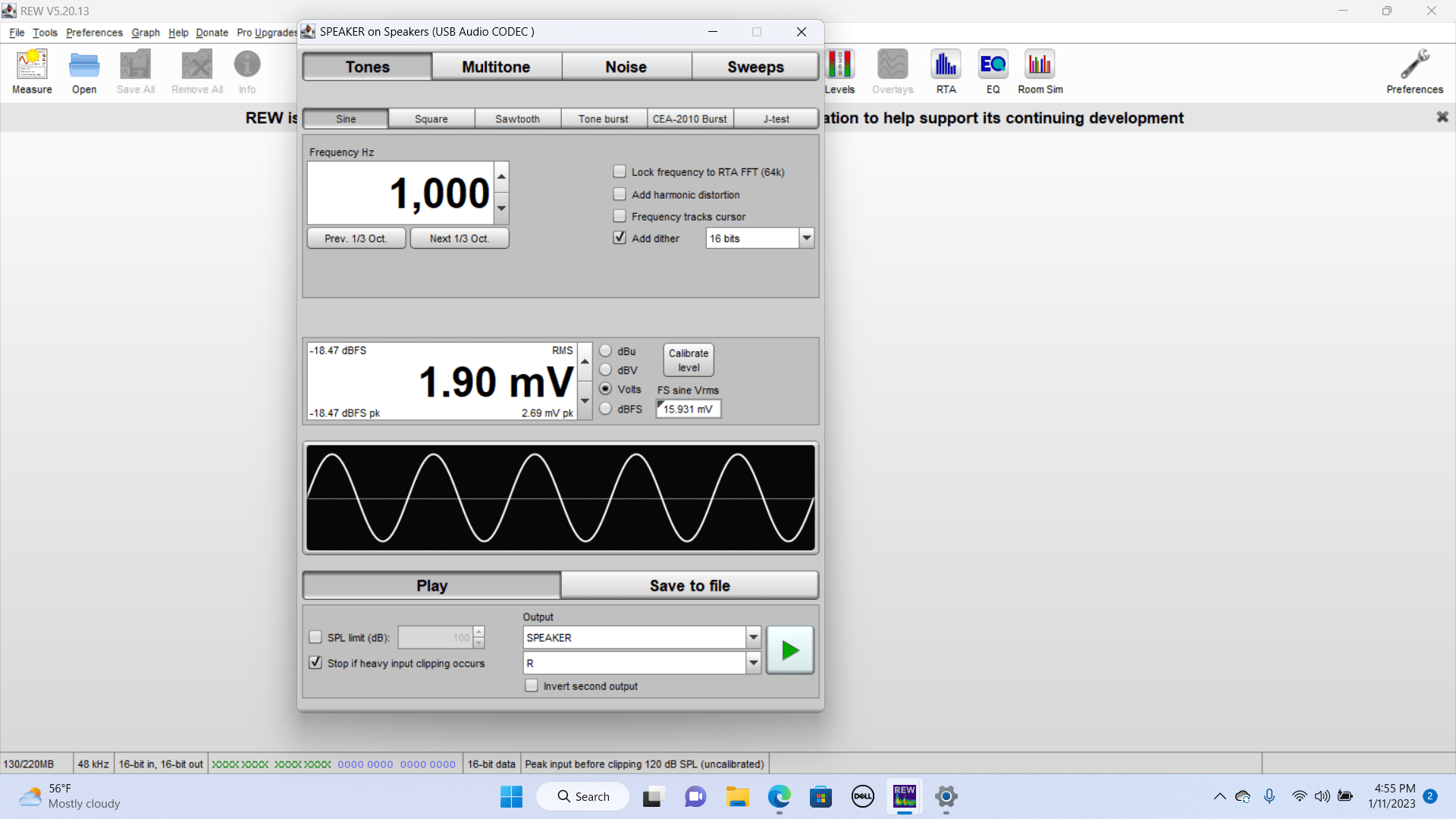The image size is (1456, 819).
Task: Click the Calibrate level button
Action: pyautogui.click(x=689, y=360)
